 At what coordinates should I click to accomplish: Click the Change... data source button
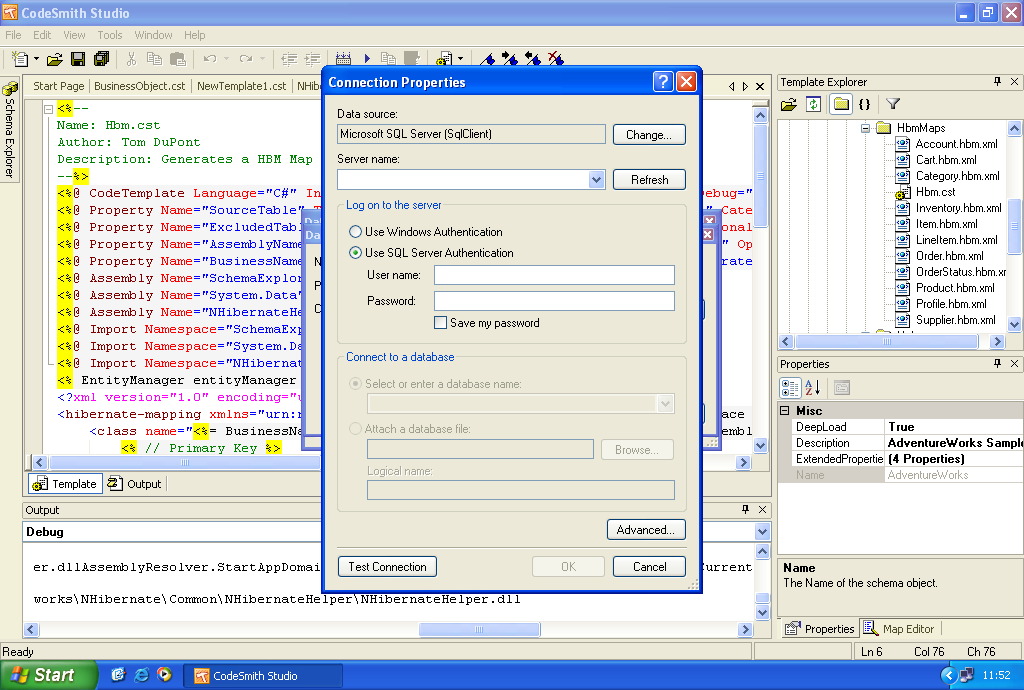(648, 134)
